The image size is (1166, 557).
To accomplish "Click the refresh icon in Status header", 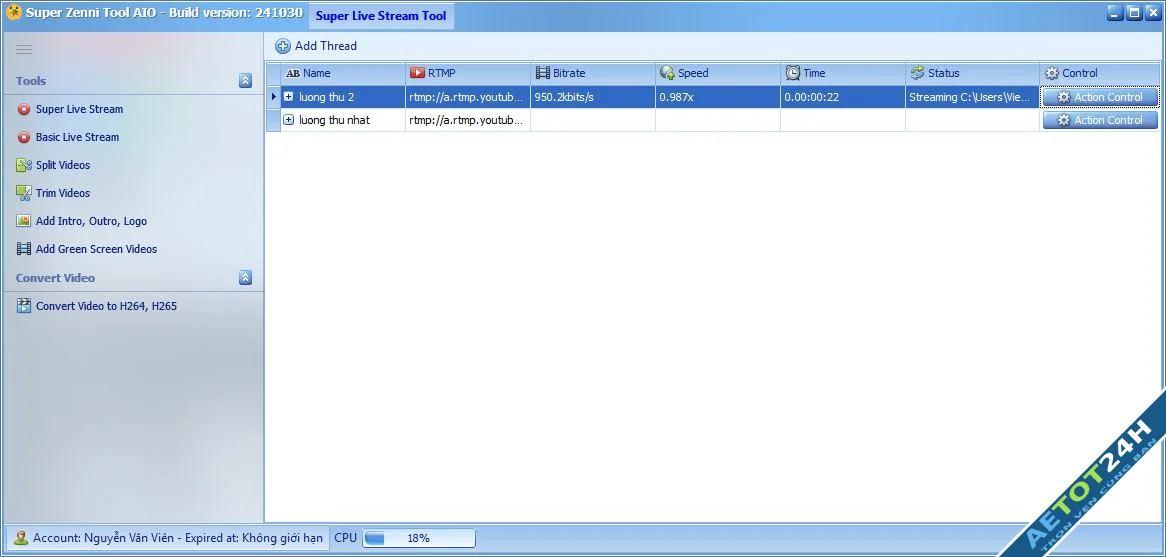I will coord(917,73).
